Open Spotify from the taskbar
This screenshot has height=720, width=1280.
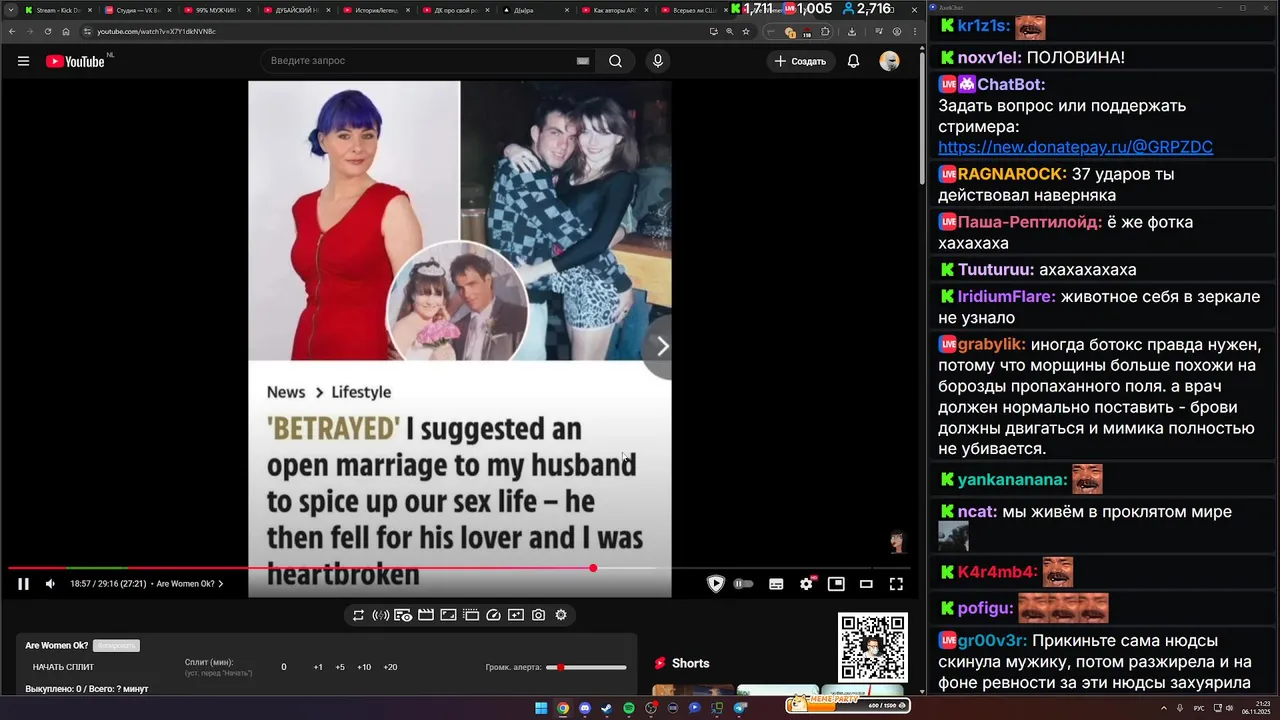[x=629, y=708]
